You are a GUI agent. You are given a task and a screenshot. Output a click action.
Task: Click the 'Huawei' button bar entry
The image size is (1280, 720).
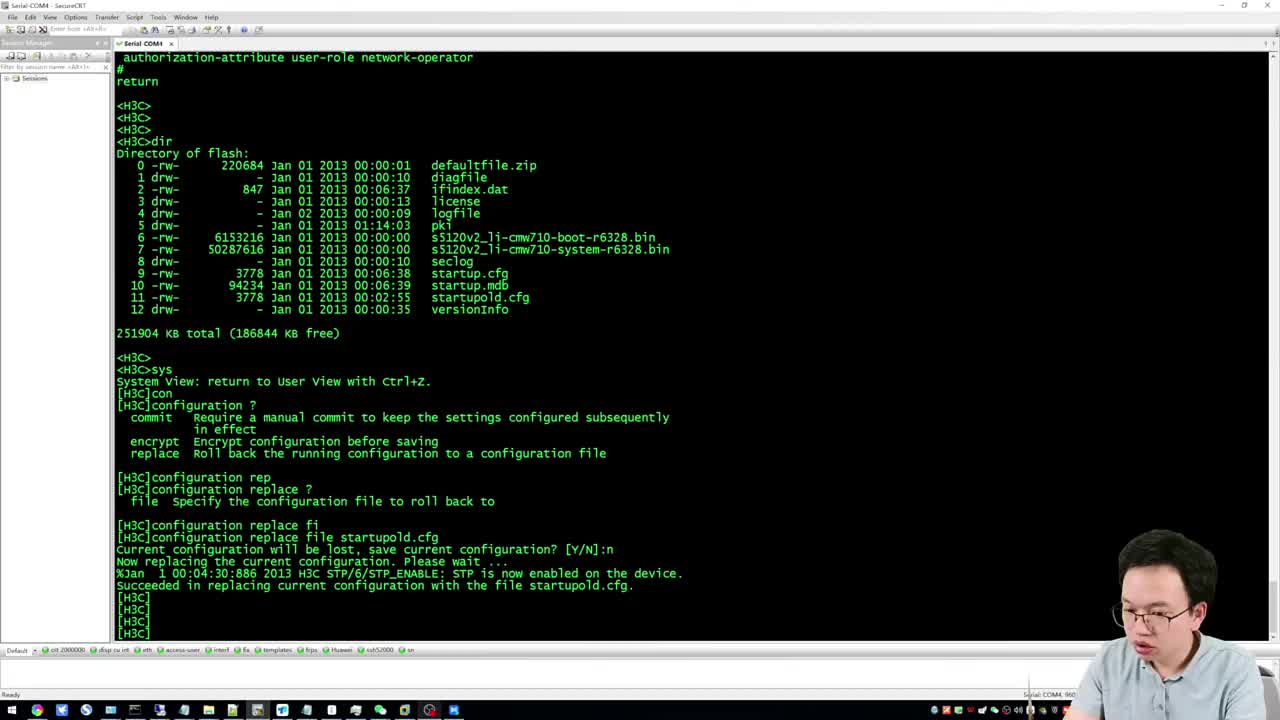click(337, 650)
